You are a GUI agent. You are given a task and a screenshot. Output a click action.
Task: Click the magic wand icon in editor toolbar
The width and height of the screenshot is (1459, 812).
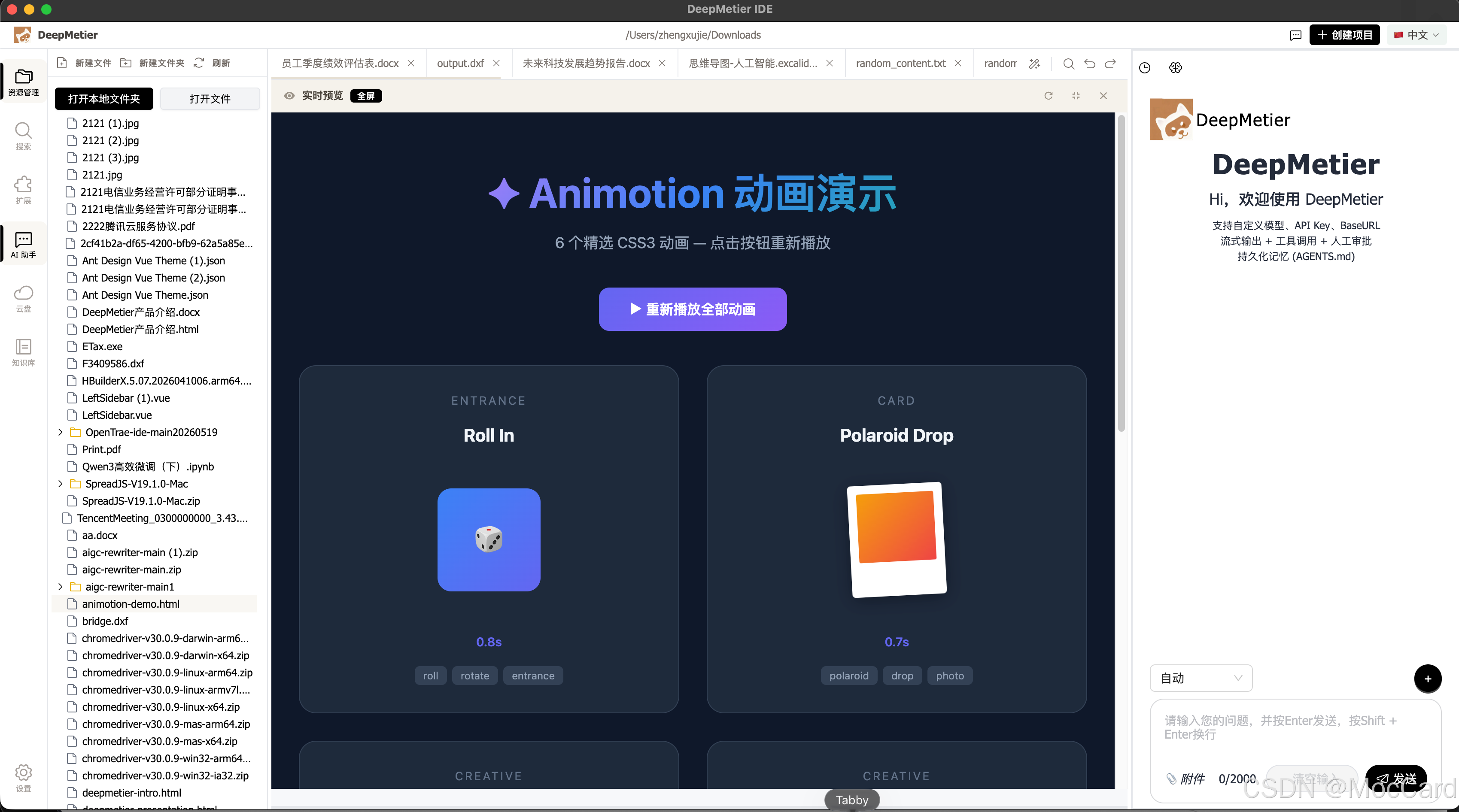point(1034,64)
